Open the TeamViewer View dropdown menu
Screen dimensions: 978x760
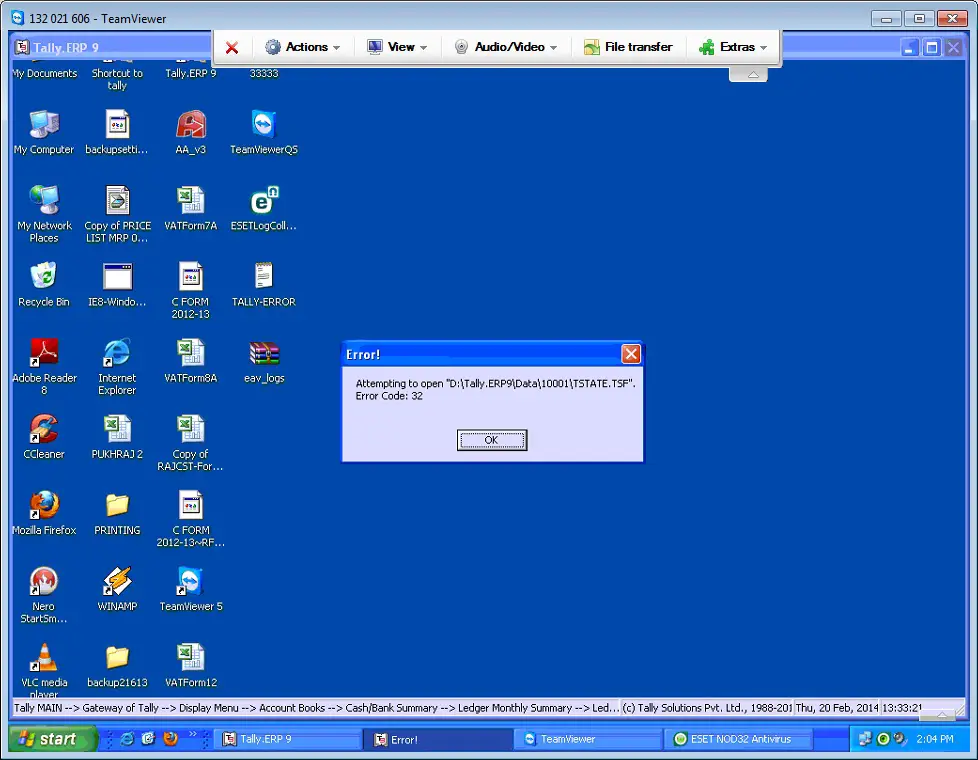tap(397, 47)
